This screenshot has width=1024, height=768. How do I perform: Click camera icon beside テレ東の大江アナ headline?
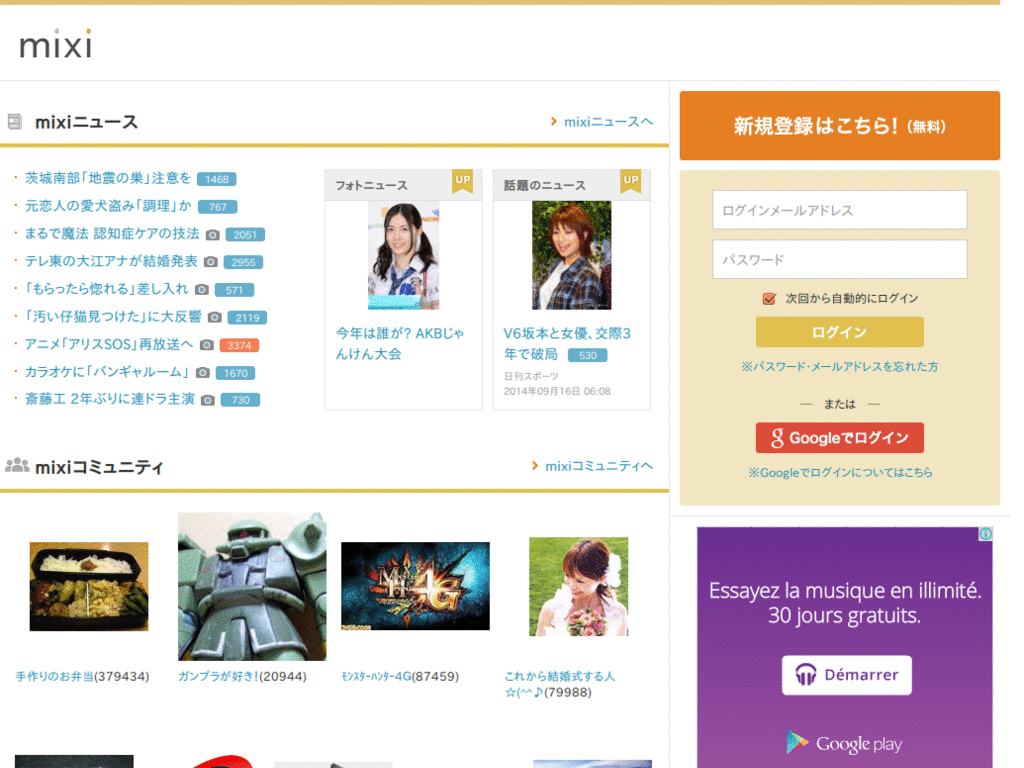(210, 262)
